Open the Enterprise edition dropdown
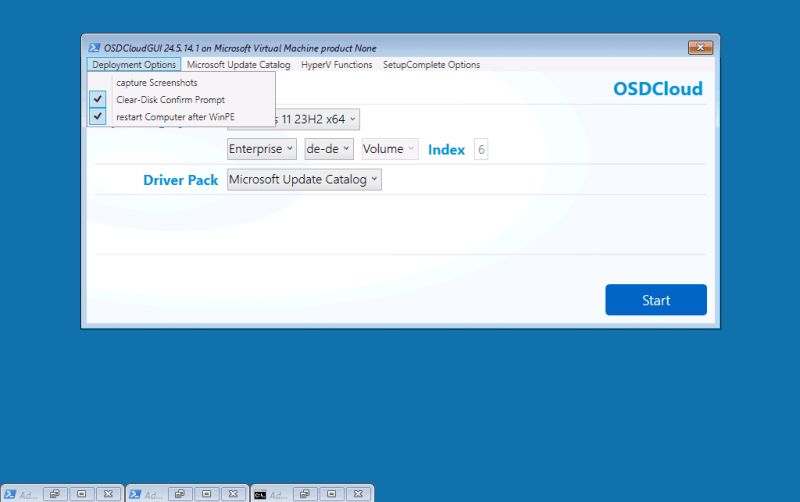This screenshot has width=800, height=502. (261, 149)
